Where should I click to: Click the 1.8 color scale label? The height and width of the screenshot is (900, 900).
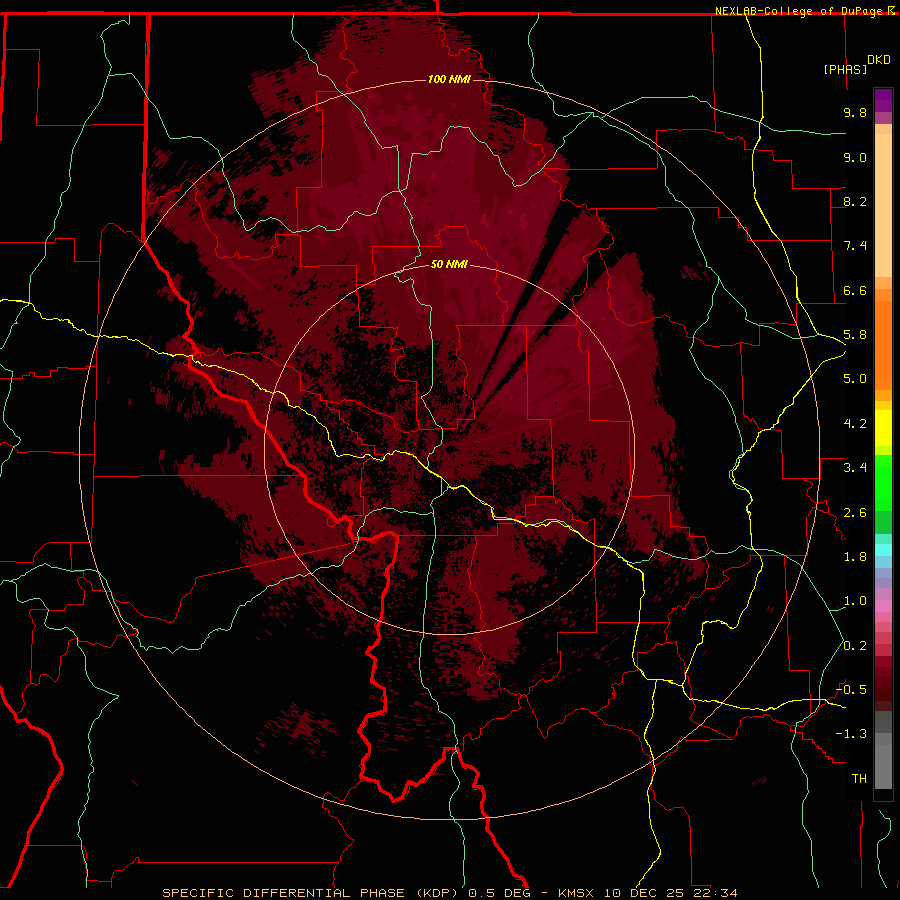coord(855,557)
